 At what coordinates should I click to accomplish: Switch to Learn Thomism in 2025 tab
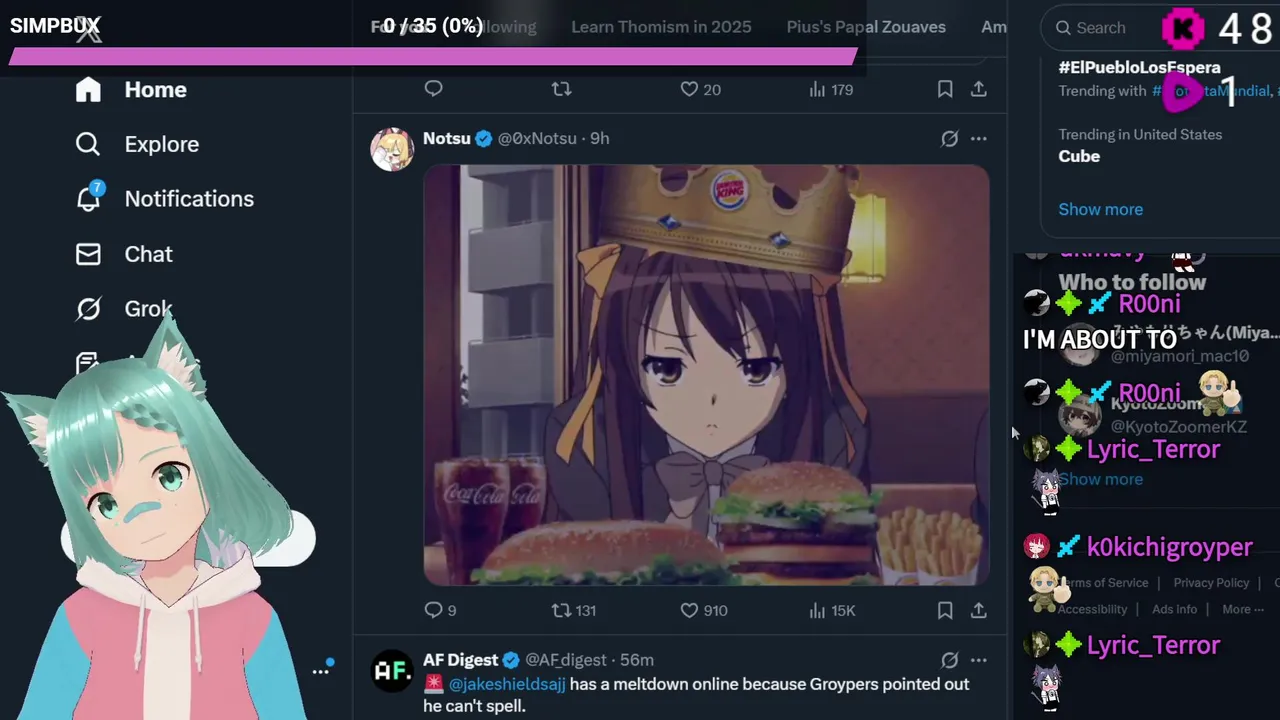click(661, 27)
